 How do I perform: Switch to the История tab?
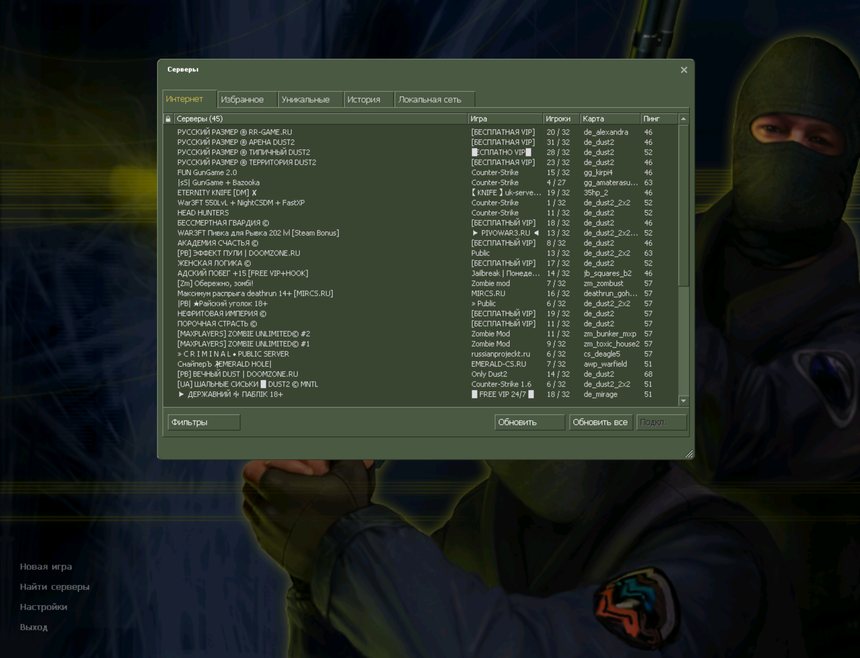(368, 99)
